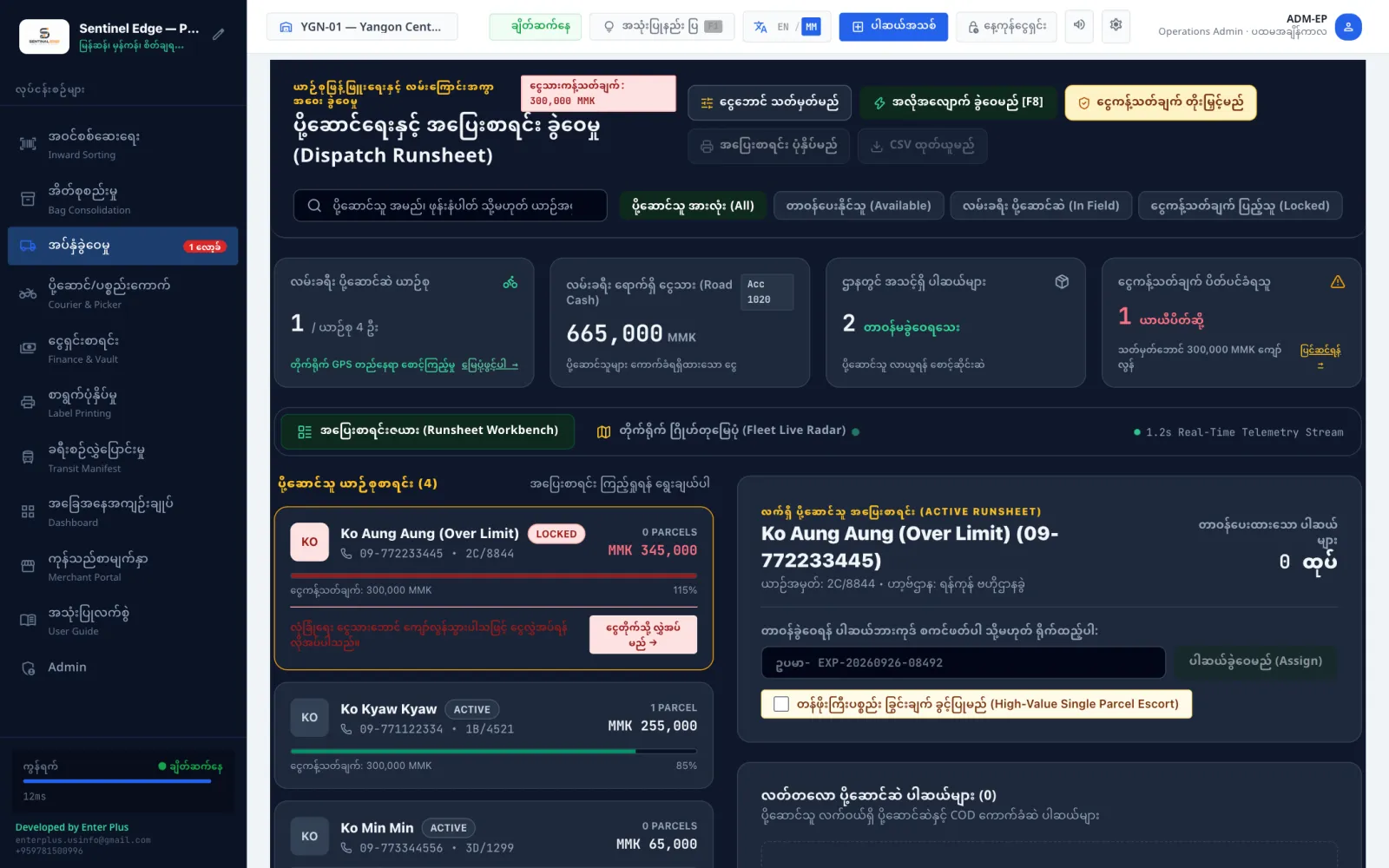Switch the language to MM
Image resolution: width=1389 pixels, height=868 pixels.
(811, 27)
